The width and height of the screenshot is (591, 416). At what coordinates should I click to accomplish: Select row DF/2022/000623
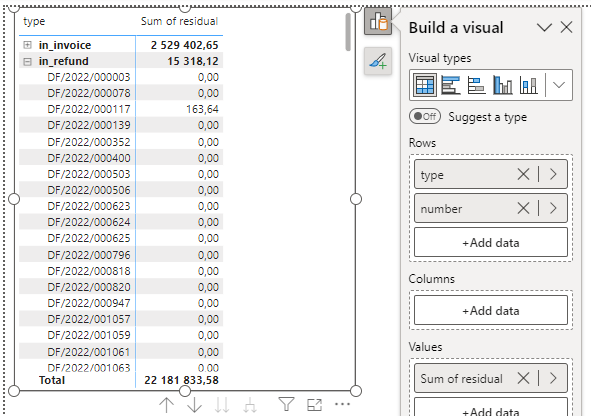click(x=89, y=206)
